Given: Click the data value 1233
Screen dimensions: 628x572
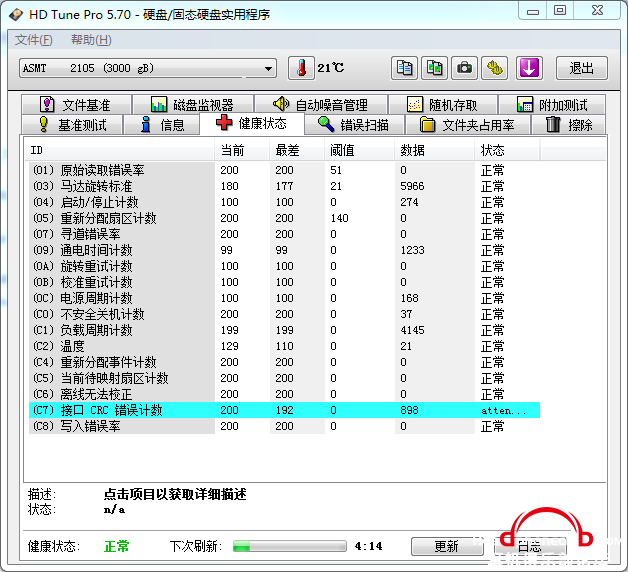Looking at the screenshot, I should pyautogui.click(x=412, y=250).
